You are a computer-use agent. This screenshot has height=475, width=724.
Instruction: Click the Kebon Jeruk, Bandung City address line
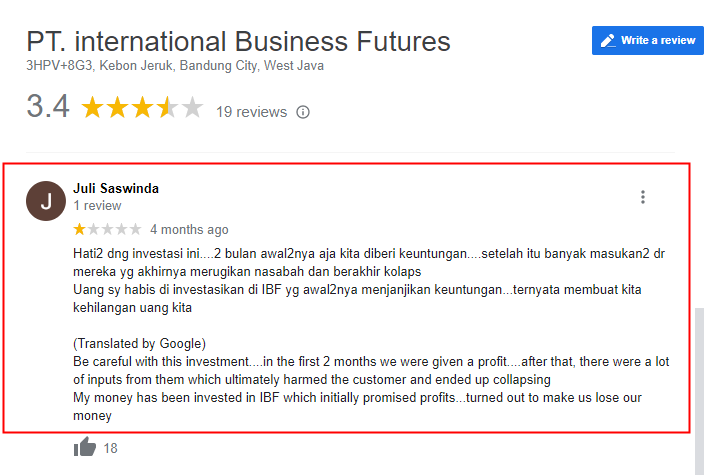pyautogui.click(x=175, y=66)
